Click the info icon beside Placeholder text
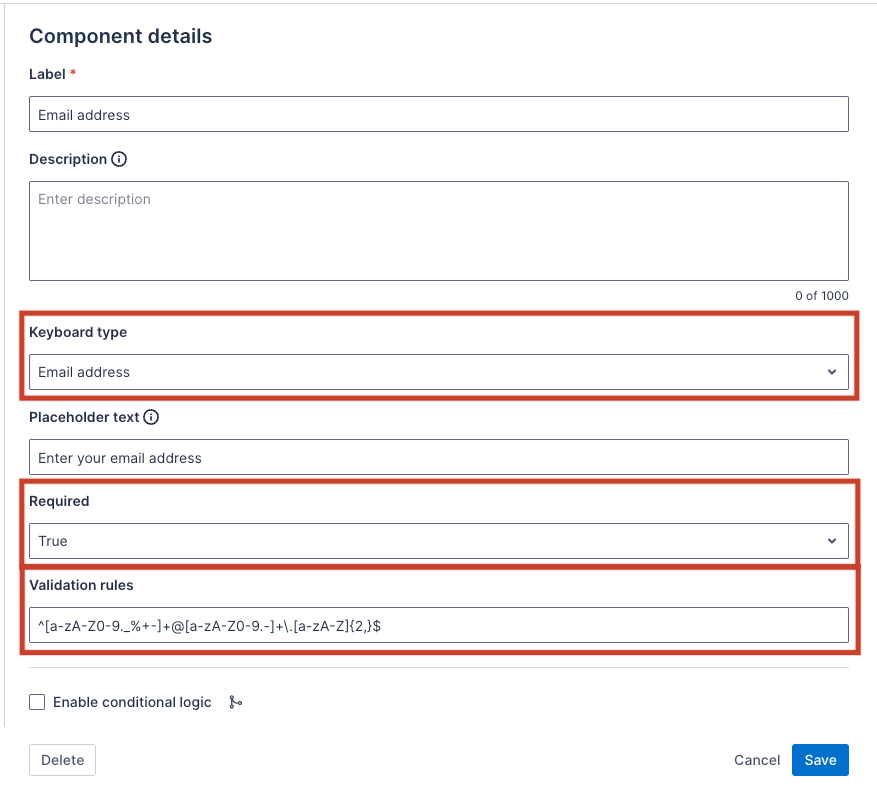 151,417
